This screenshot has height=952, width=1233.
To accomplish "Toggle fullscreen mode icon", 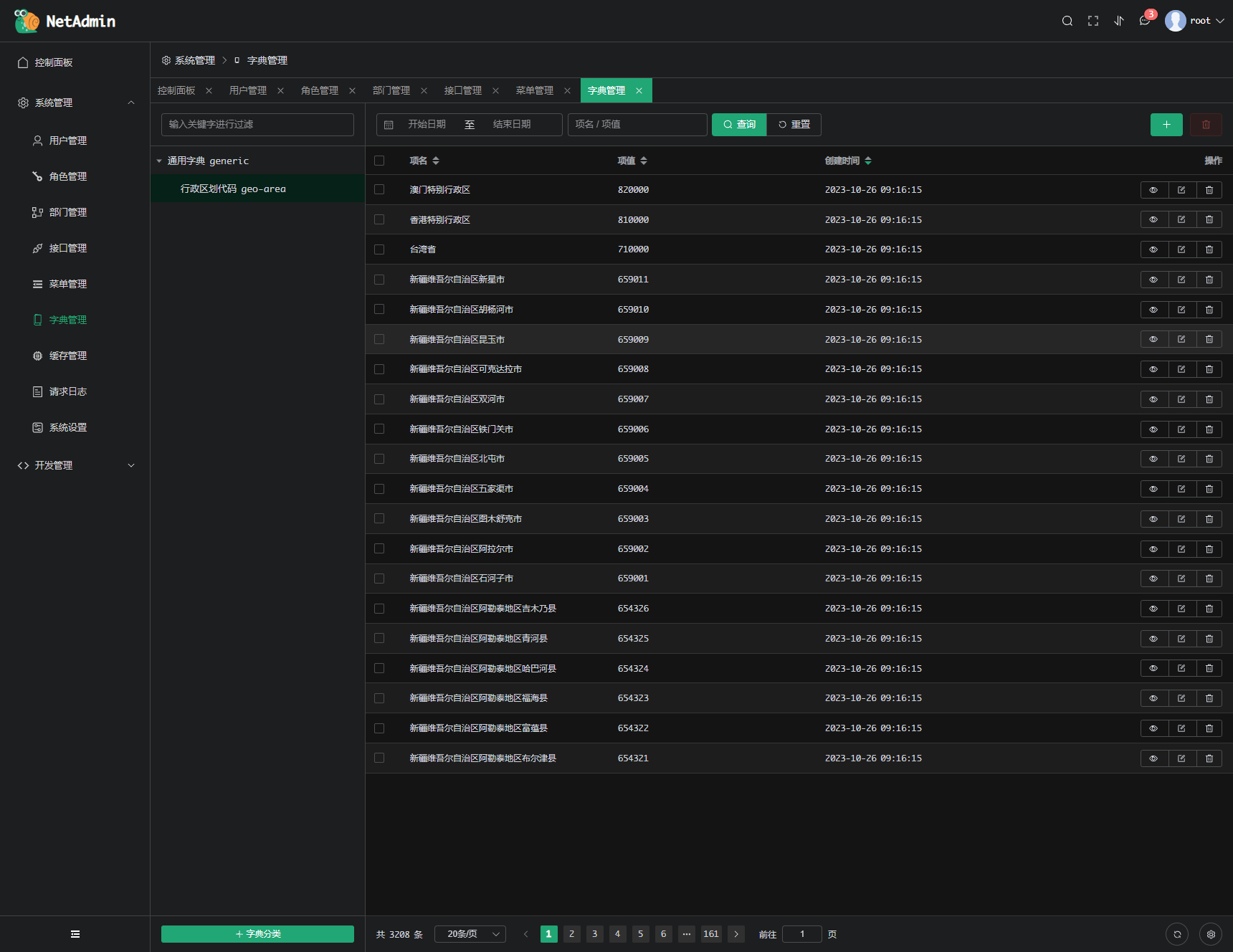I will (1092, 21).
